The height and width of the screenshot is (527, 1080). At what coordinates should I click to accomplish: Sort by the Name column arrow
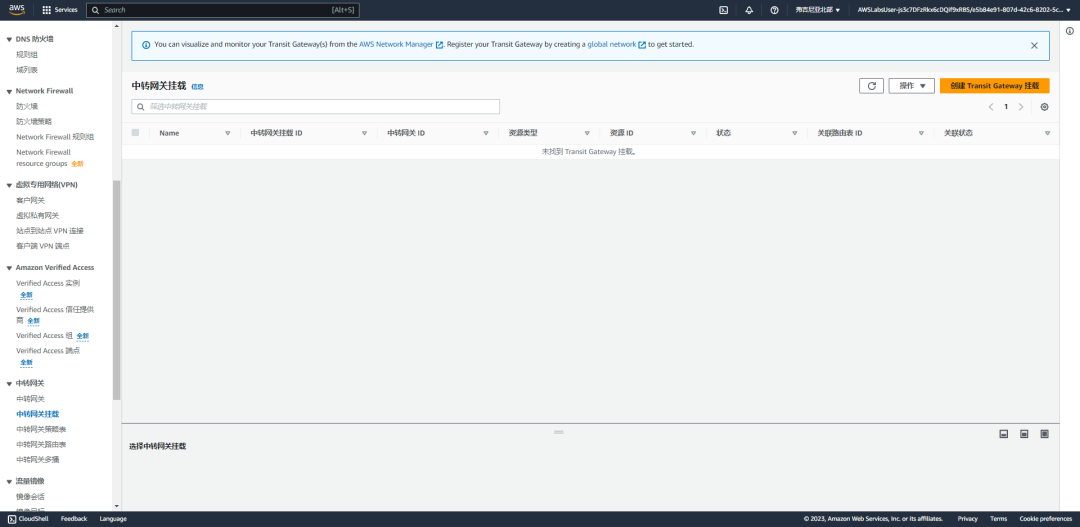click(227, 134)
